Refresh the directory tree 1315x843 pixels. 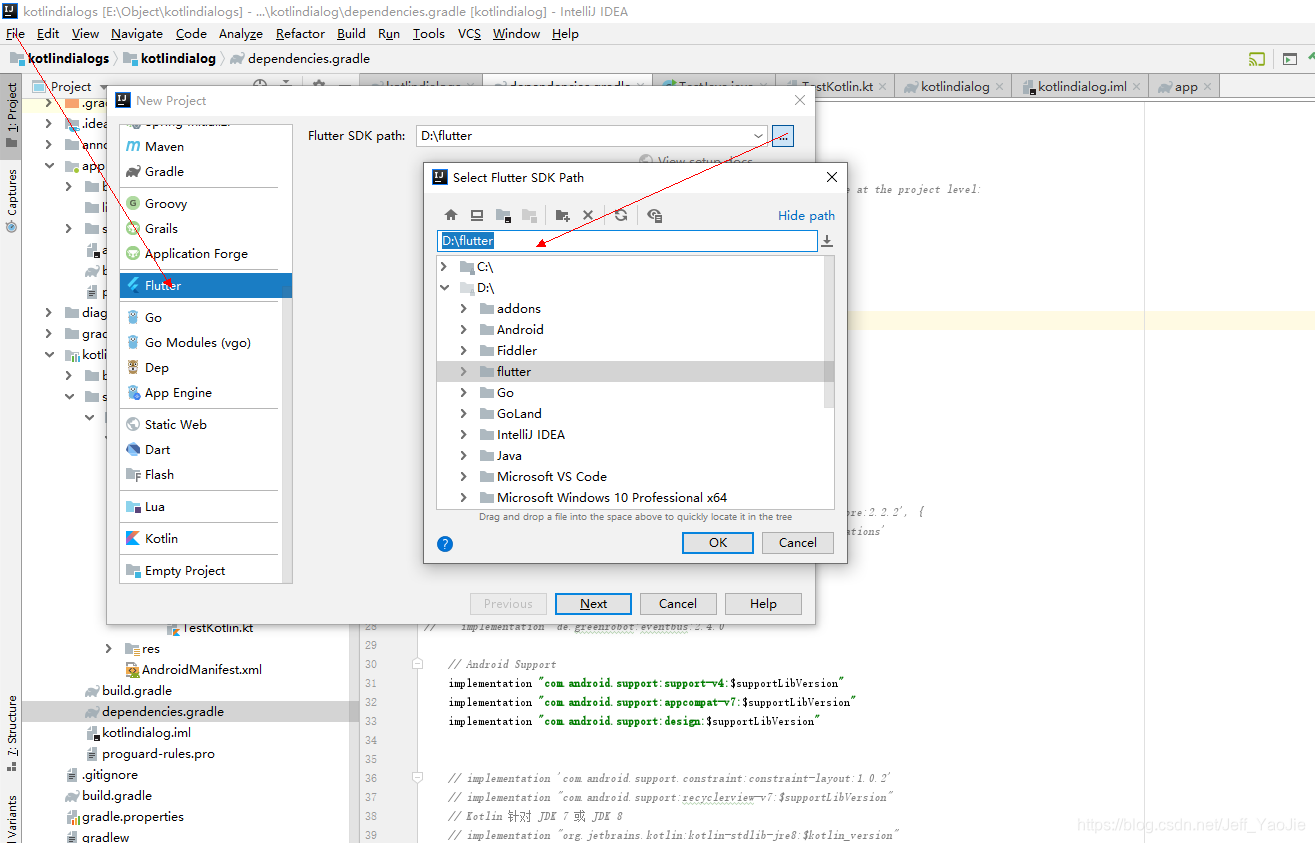pyautogui.click(x=621, y=215)
